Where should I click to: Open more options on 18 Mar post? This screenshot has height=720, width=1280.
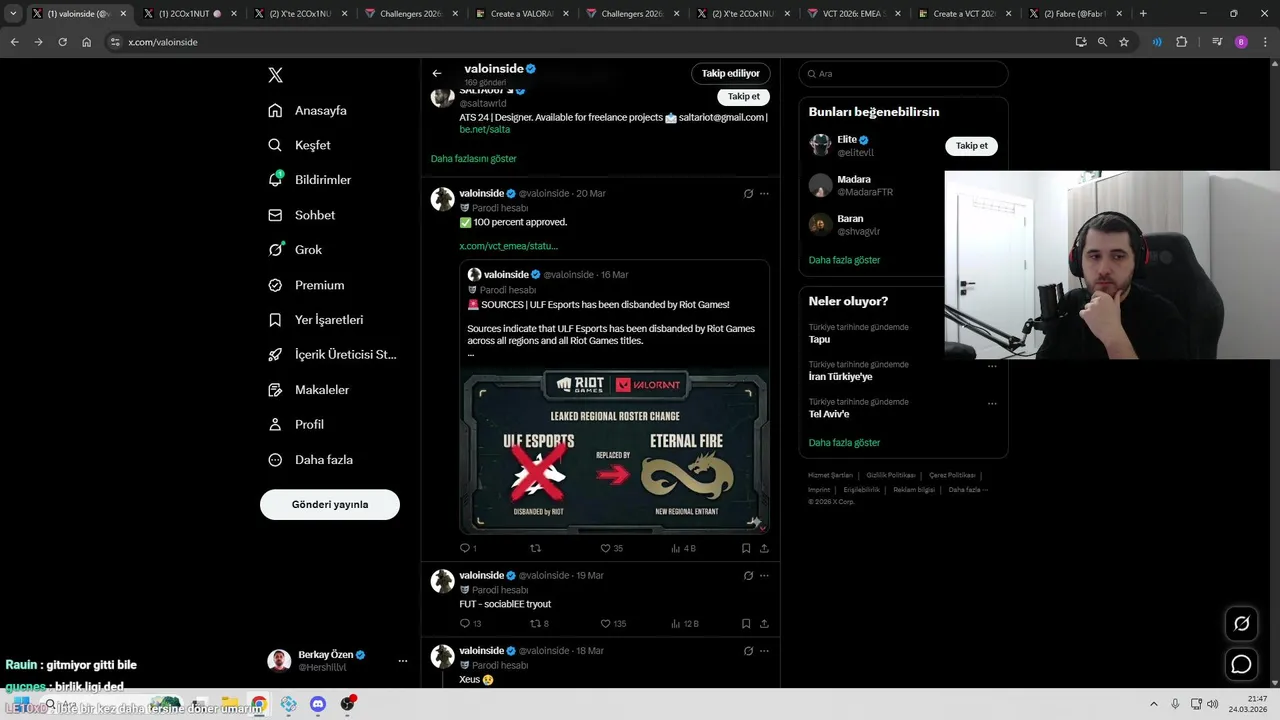pos(764,651)
